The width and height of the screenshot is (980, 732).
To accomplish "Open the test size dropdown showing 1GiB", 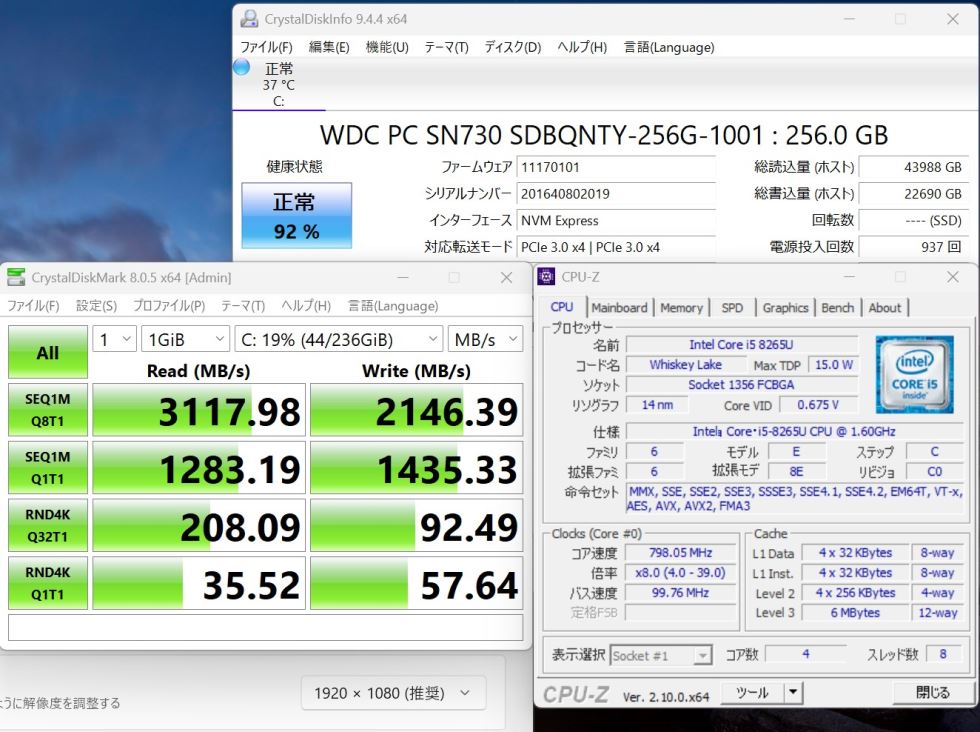I will (185, 339).
